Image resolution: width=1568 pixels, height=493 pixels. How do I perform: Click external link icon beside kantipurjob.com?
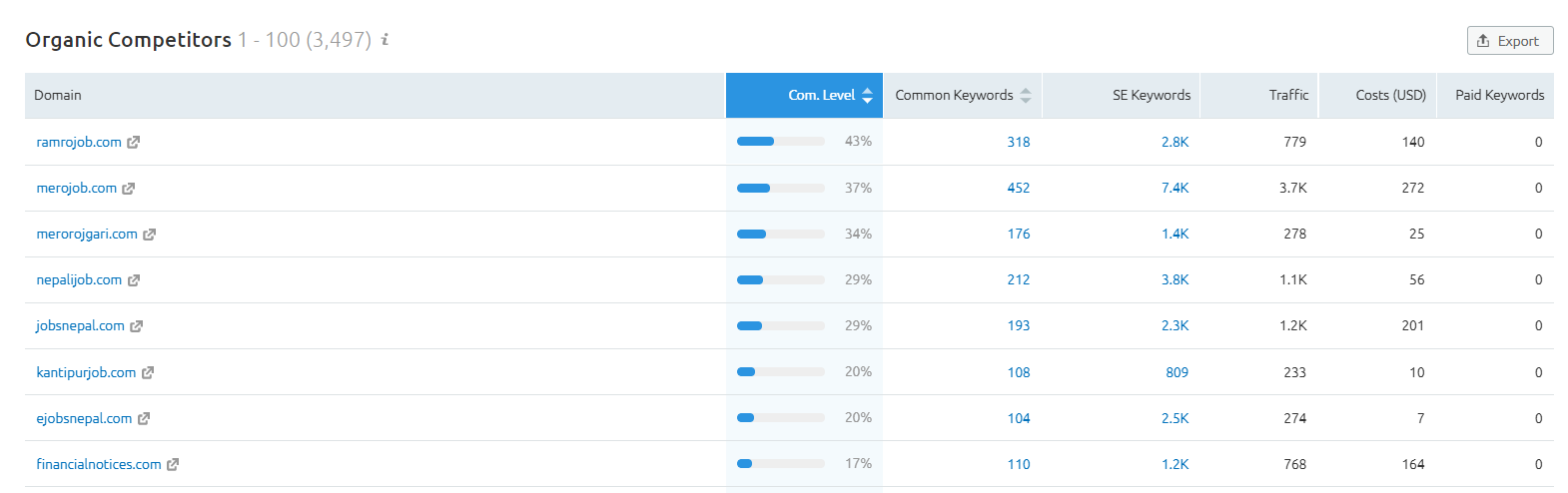coord(148,372)
